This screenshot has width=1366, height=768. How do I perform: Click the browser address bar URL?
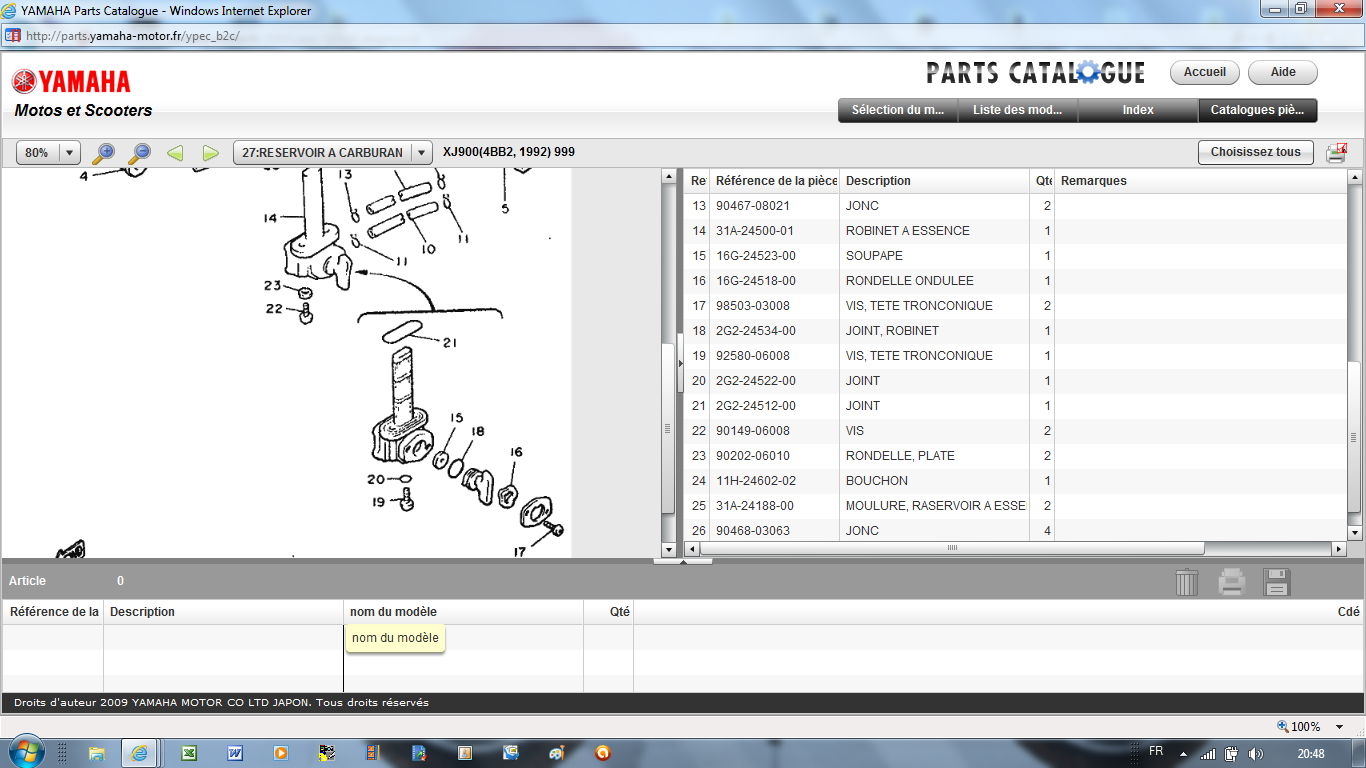click(132, 35)
